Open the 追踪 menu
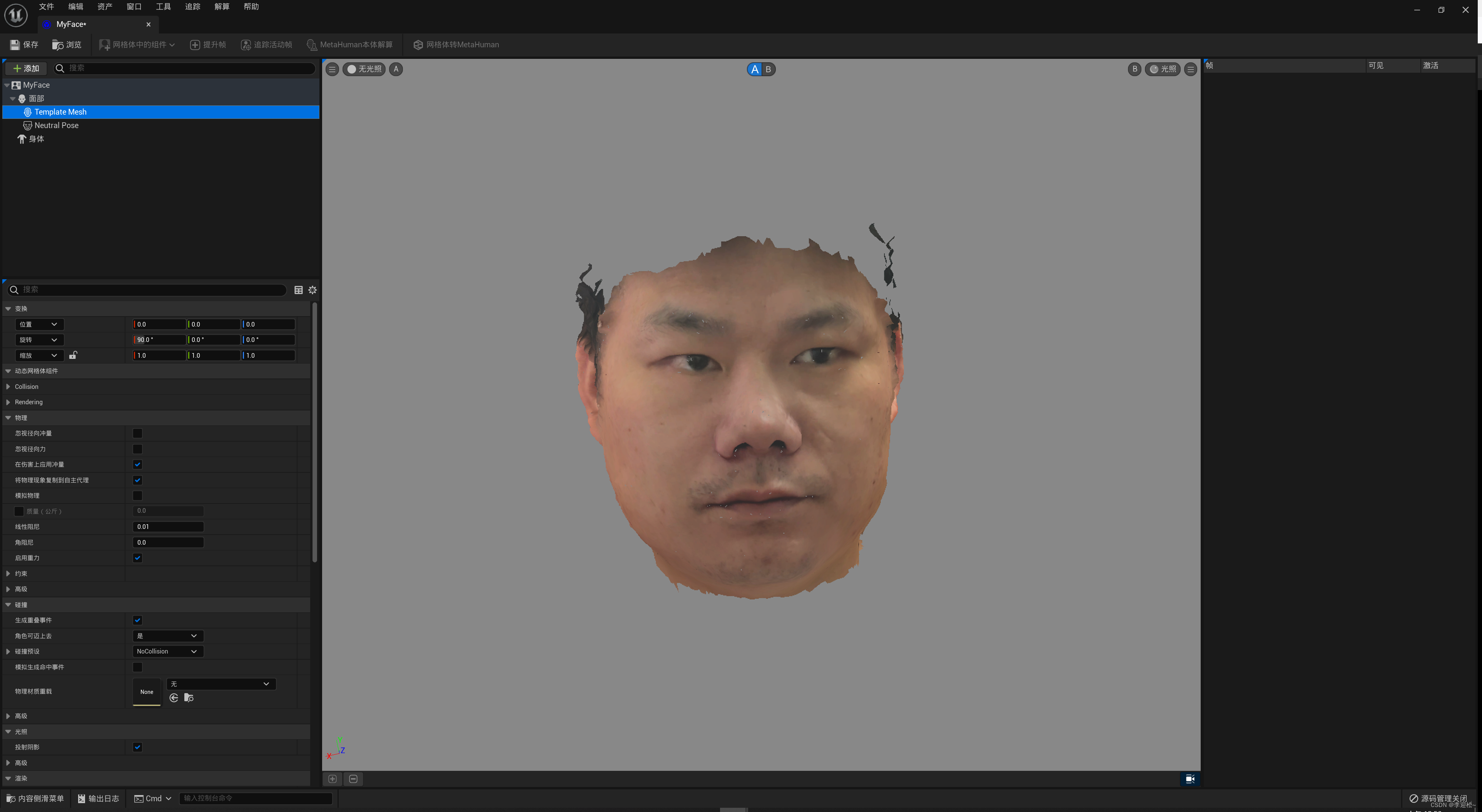The width and height of the screenshot is (1482, 812). [x=192, y=6]
